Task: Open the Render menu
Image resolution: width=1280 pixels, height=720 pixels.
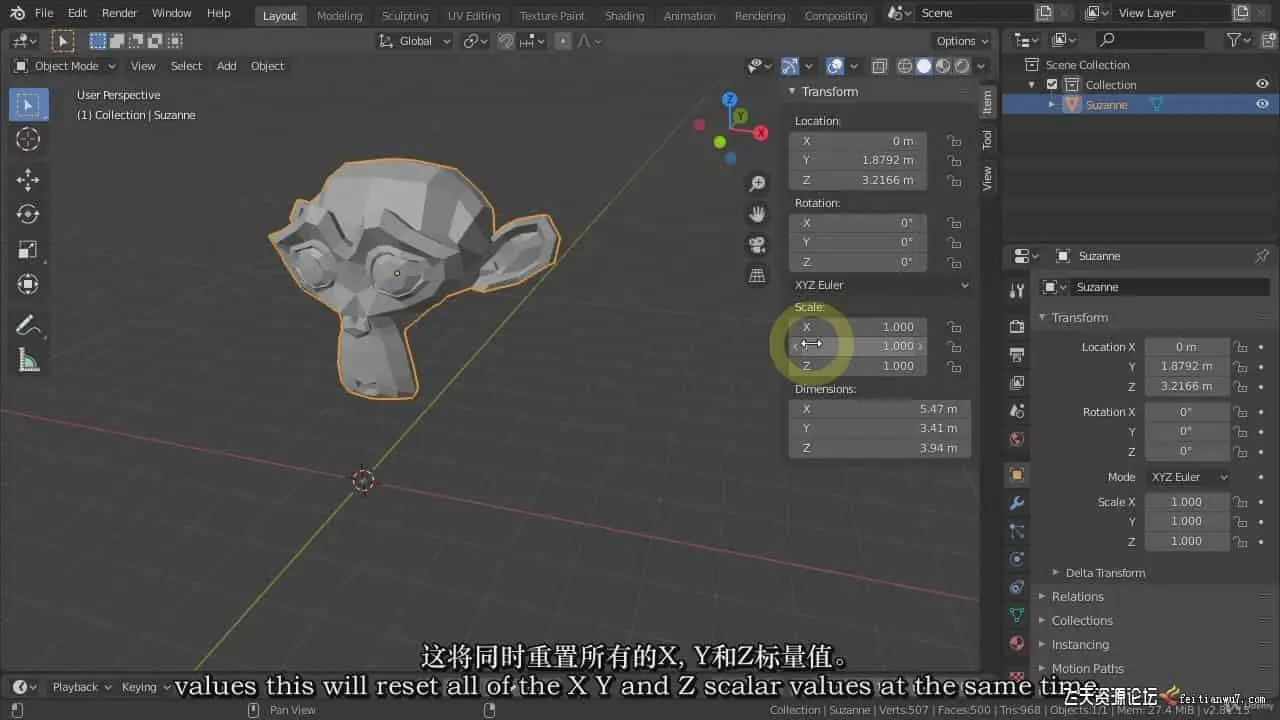Action: click(x=119, y=13)
